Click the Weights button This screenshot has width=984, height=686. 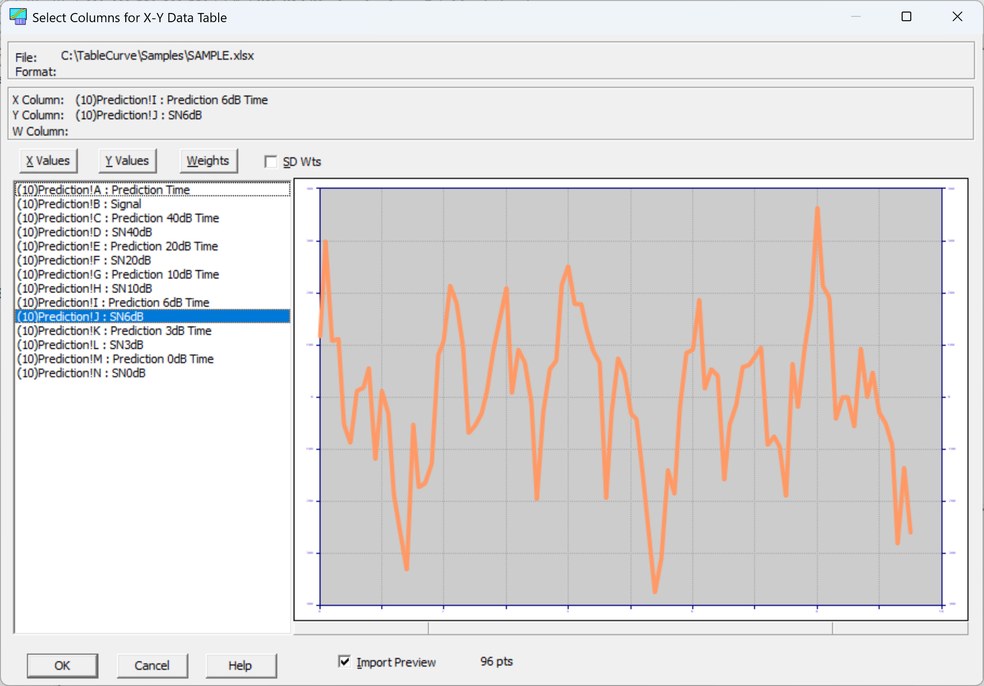pyautogui.click(x=208, y=161)
